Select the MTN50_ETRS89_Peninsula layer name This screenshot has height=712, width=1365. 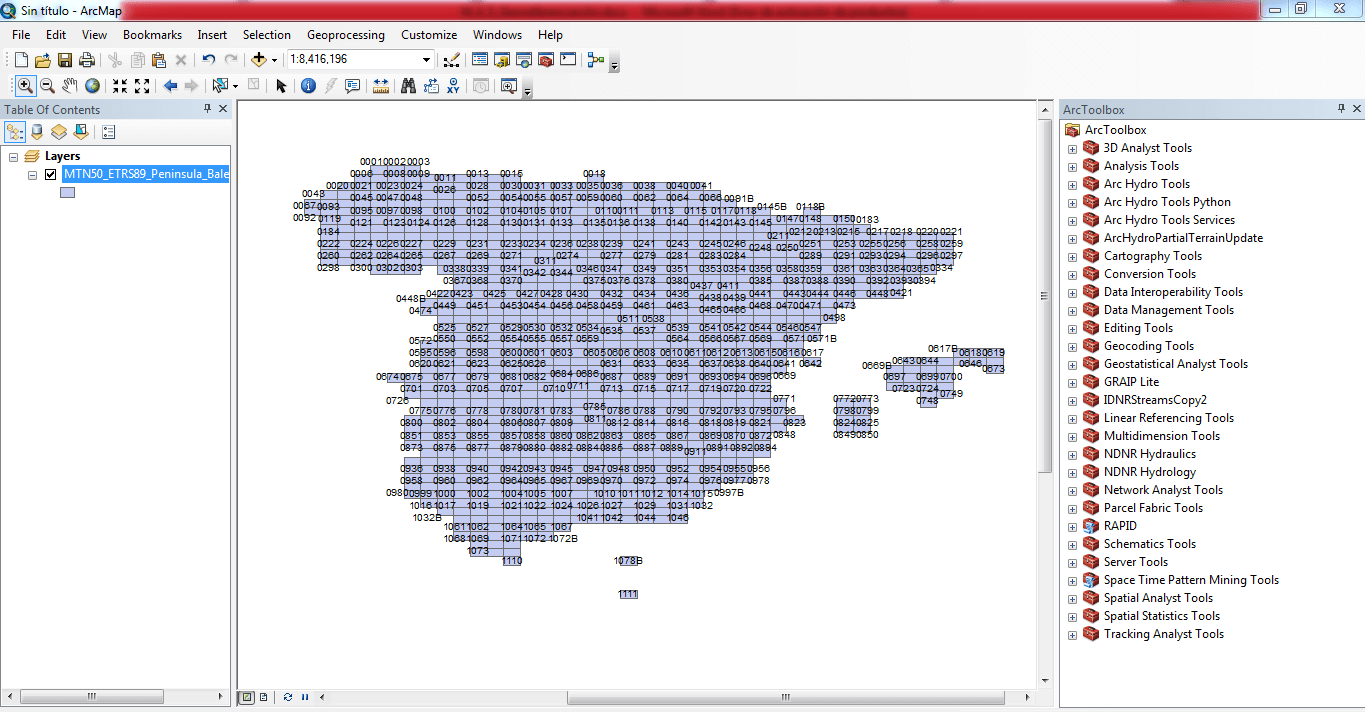[x=145, y=174]
